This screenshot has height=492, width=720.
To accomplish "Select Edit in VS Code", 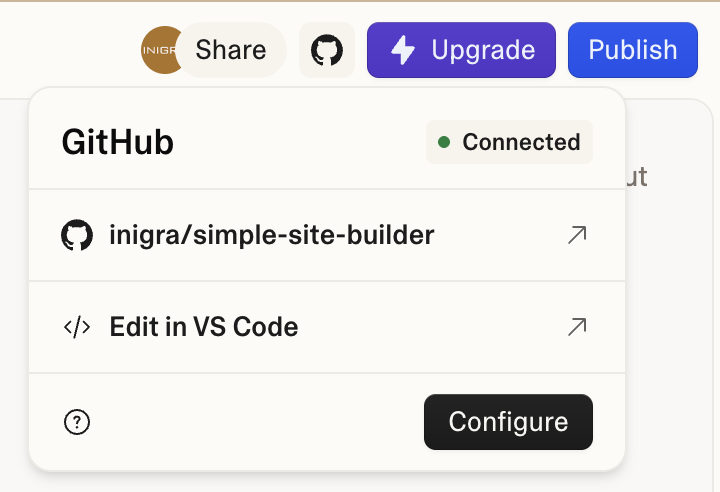I will click(x=204, y=327).
